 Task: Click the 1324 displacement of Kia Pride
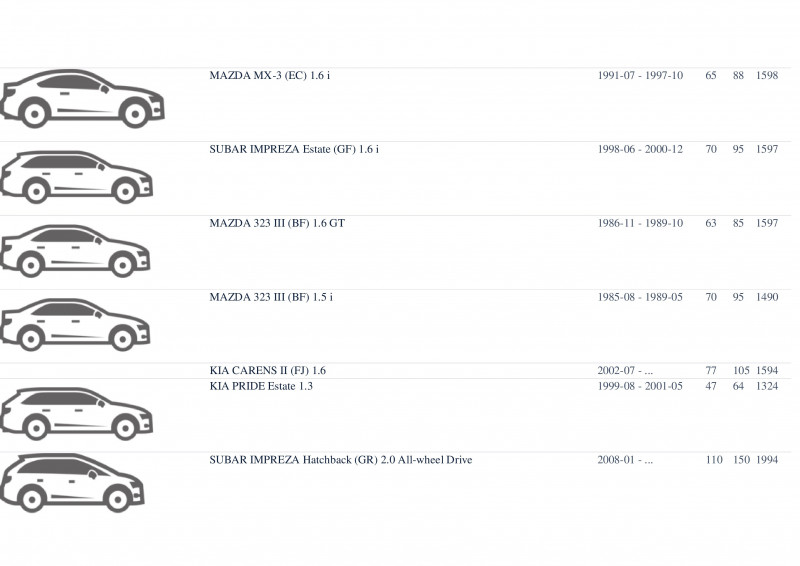pyautogui.click(x=767, y=386)
